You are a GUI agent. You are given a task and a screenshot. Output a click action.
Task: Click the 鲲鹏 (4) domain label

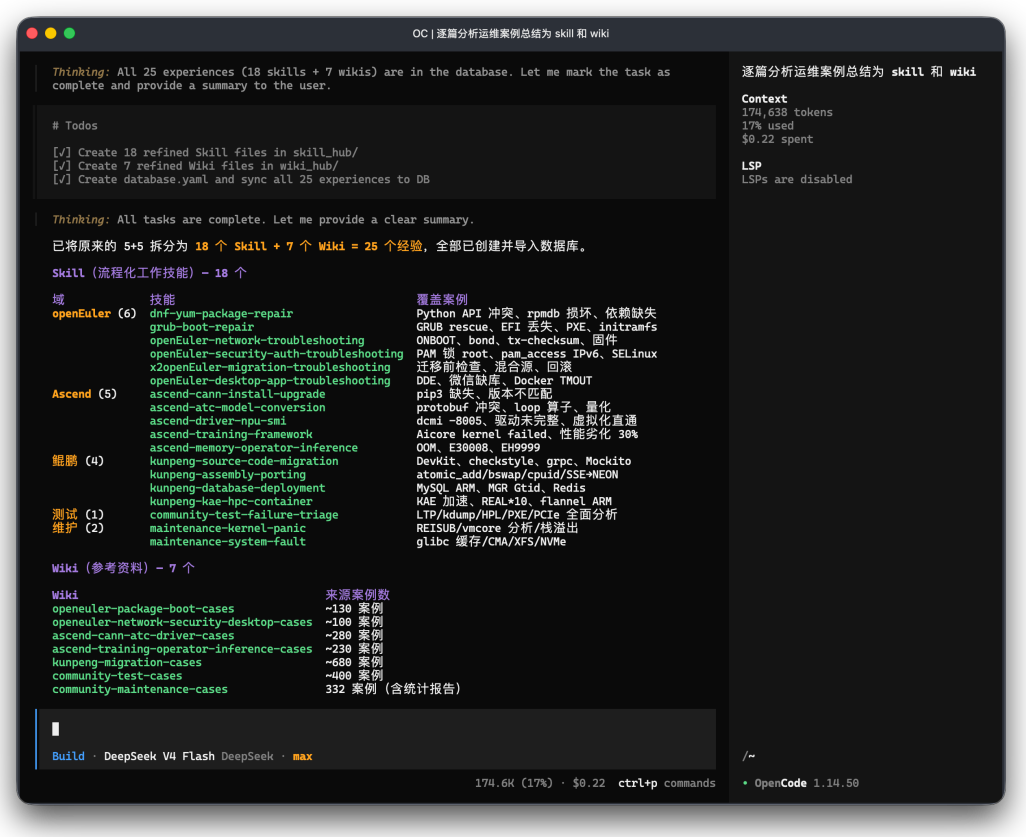[x=78, y=461]
